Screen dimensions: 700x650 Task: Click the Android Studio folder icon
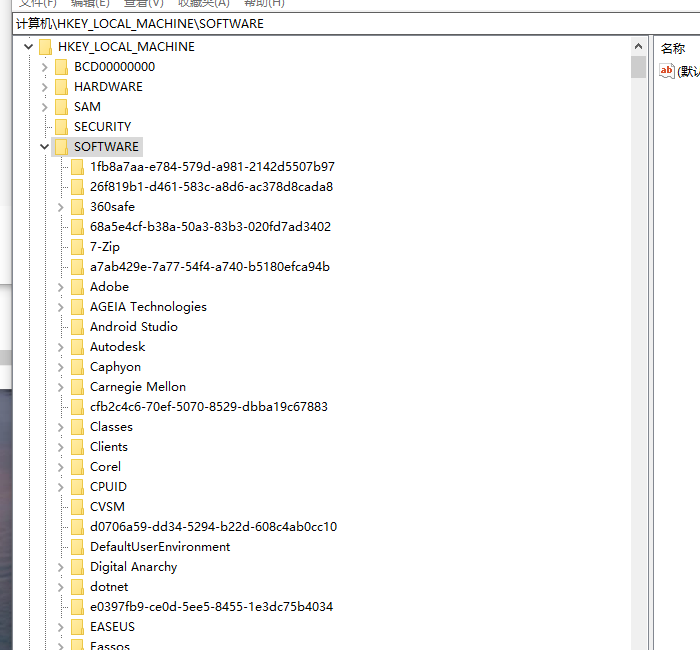tap(77, 327)
